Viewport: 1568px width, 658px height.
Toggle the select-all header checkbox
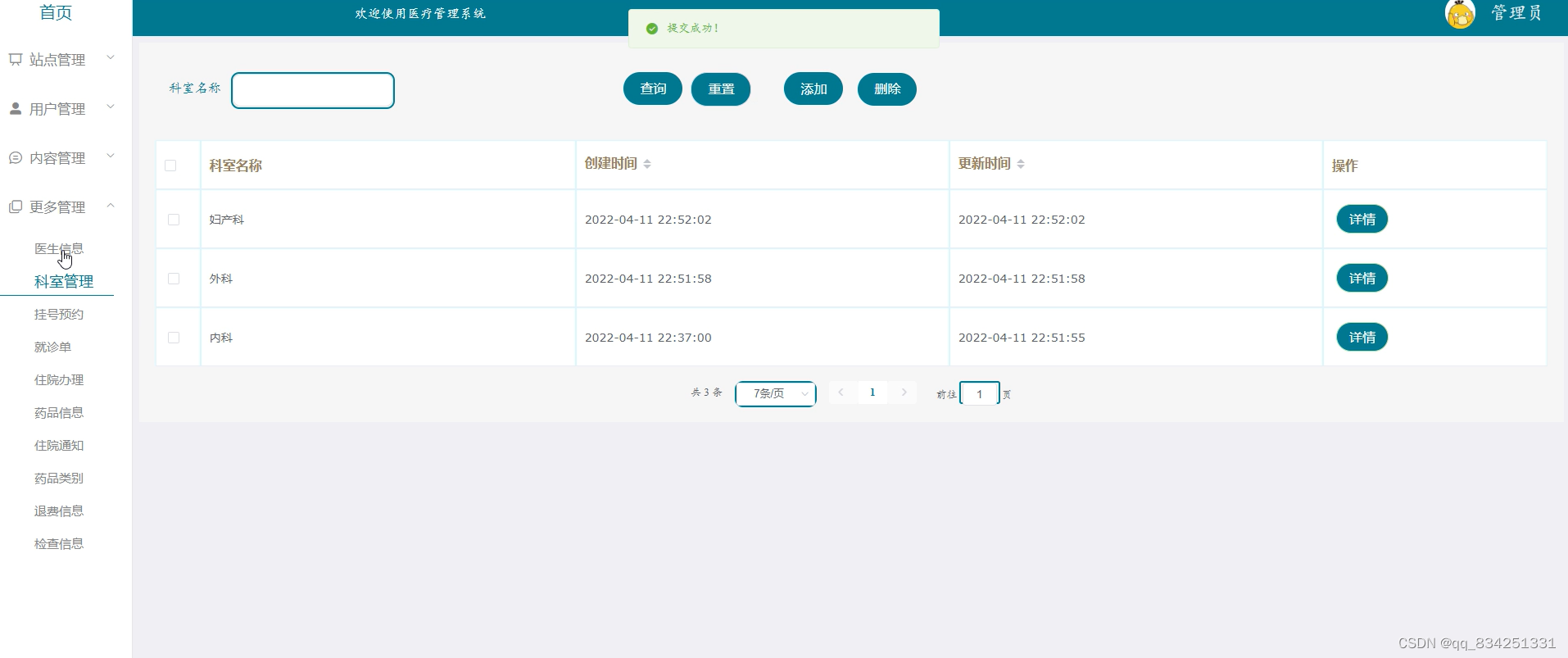(170, 166)
